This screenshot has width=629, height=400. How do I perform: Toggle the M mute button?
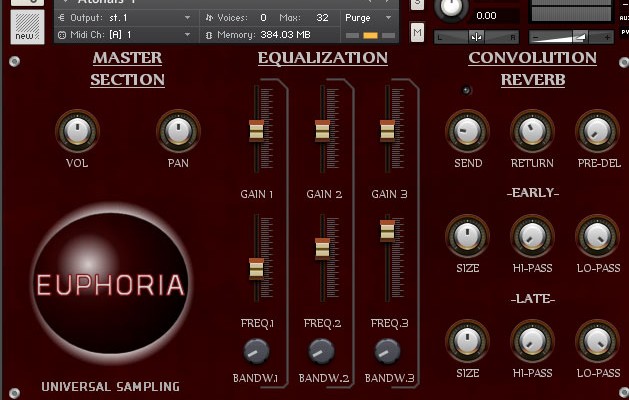coord(417,33)
